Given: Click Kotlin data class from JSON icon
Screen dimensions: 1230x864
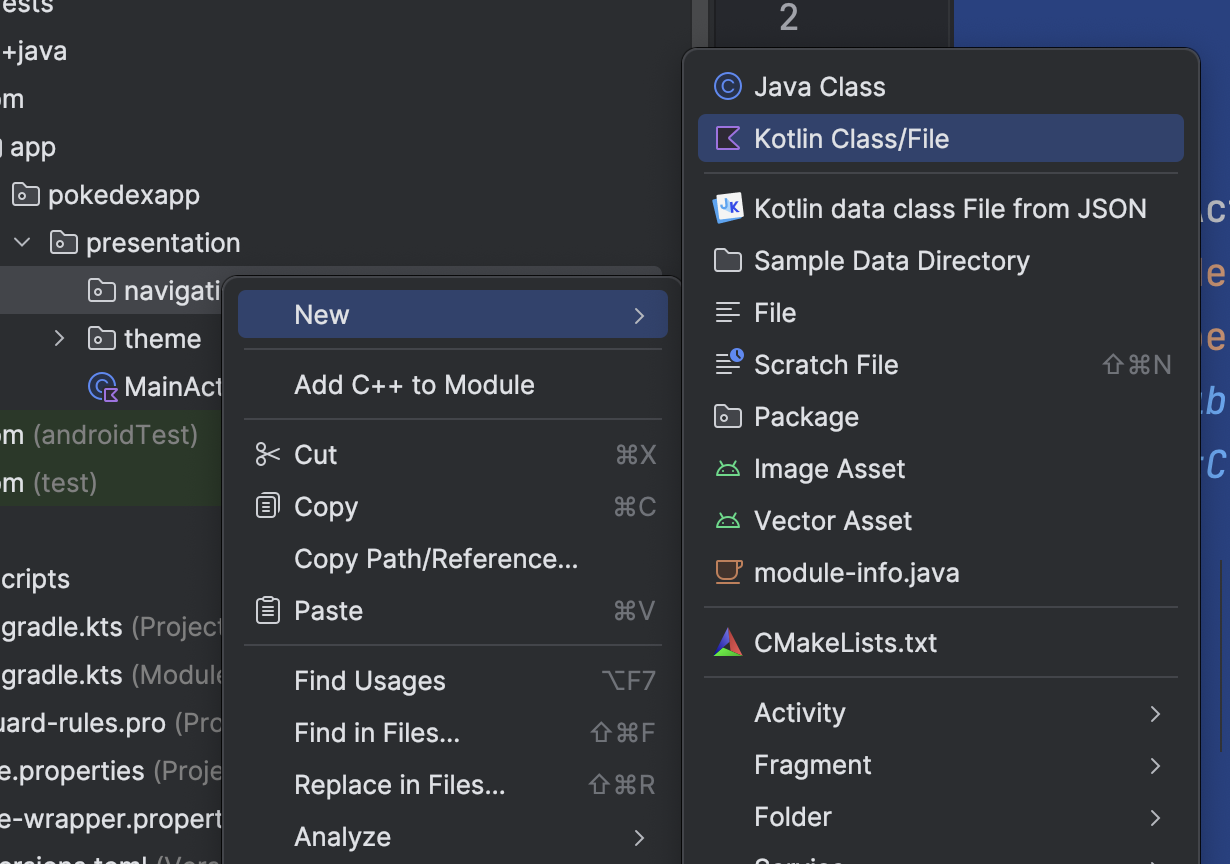Looking at the screenshot, I should [x=727, y=208].
